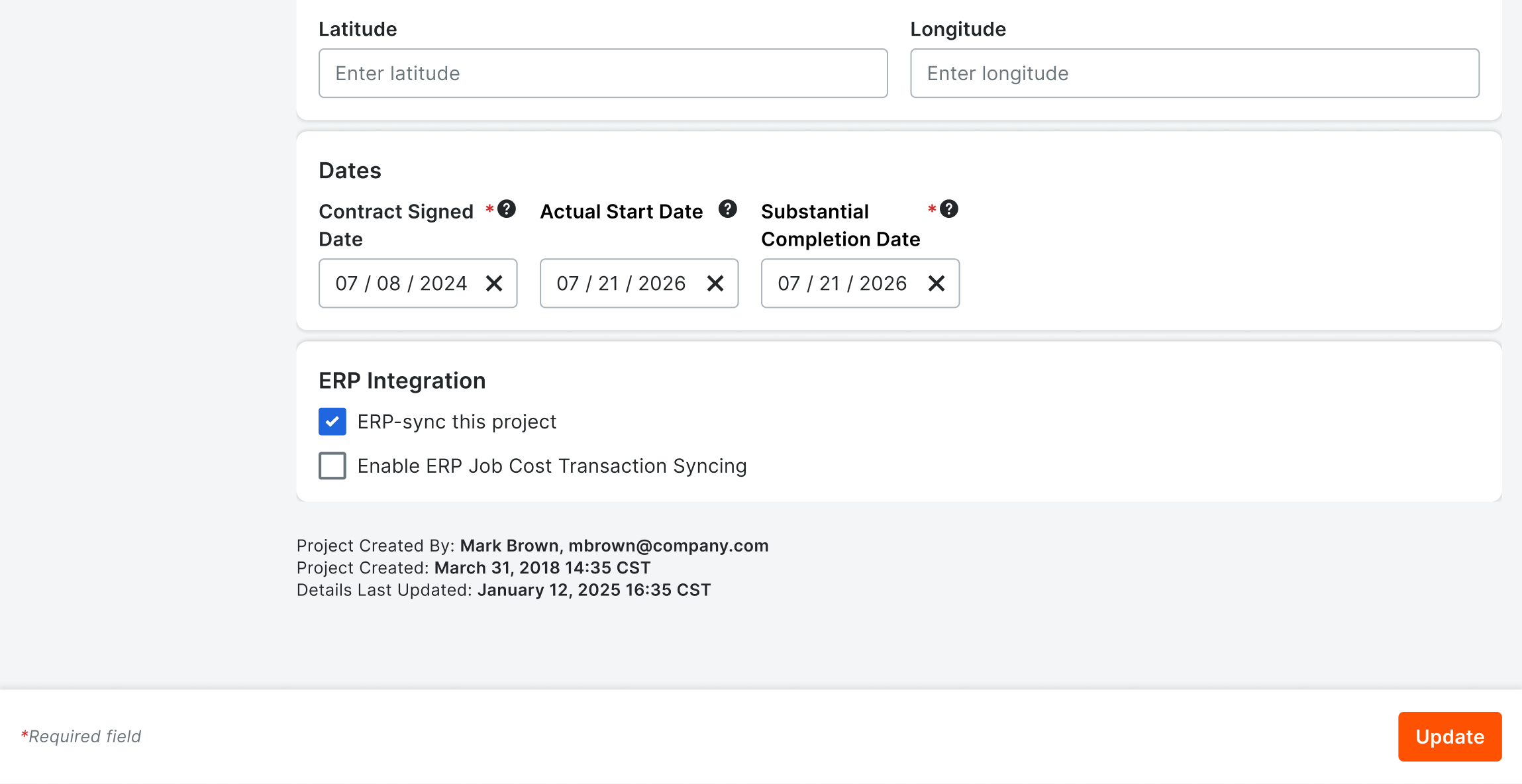Image resolution: width=1522 pixels, height=784 pixels.
Task: Select year 2026 in Actual Start Date
Action: point(662,283)
